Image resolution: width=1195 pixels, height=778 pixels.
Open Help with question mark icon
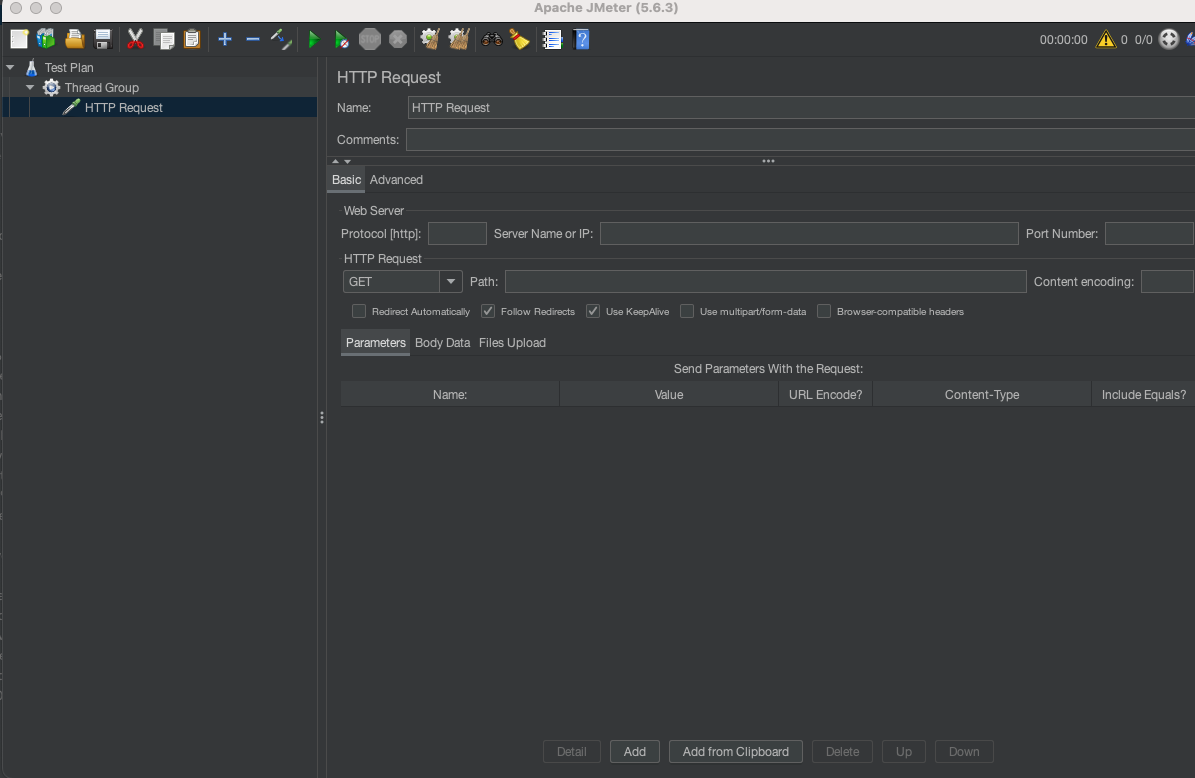coord(581,39)
